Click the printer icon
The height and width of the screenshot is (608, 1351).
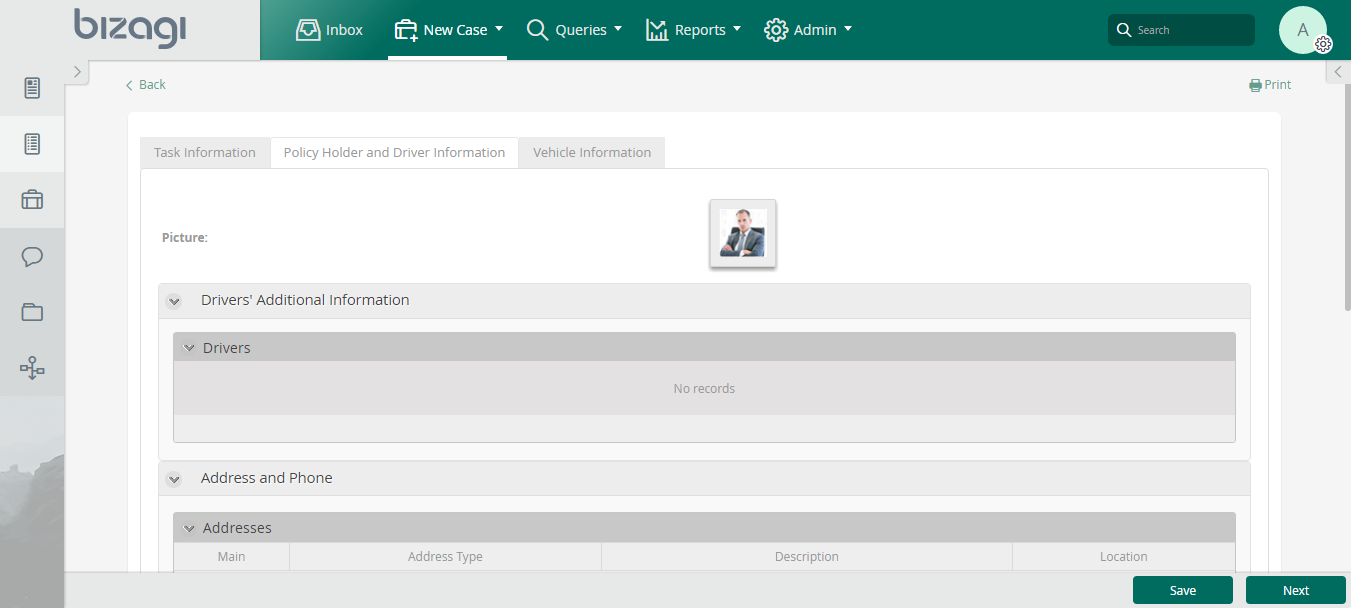[x=1255, y=85]
